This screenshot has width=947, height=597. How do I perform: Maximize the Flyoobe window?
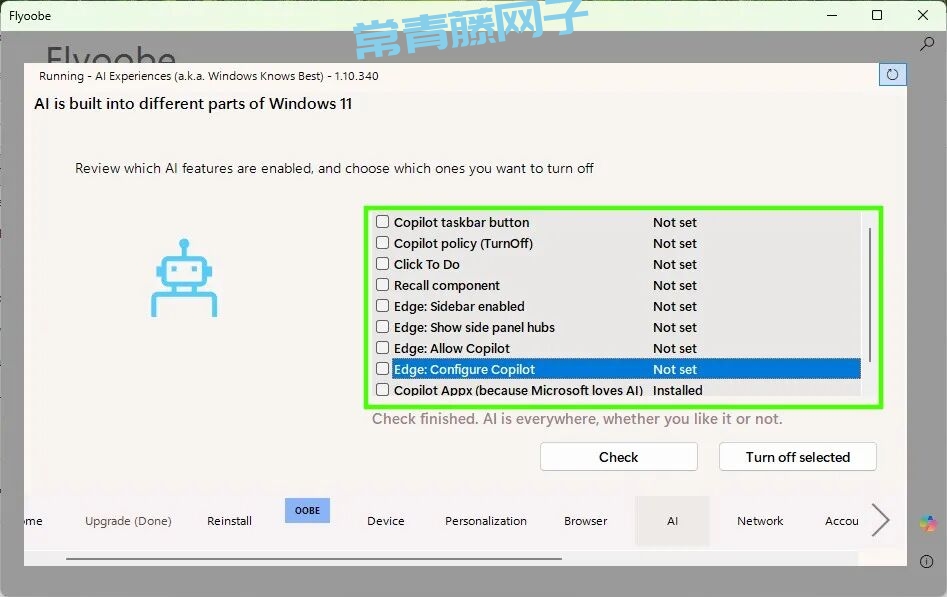point(877,15)
